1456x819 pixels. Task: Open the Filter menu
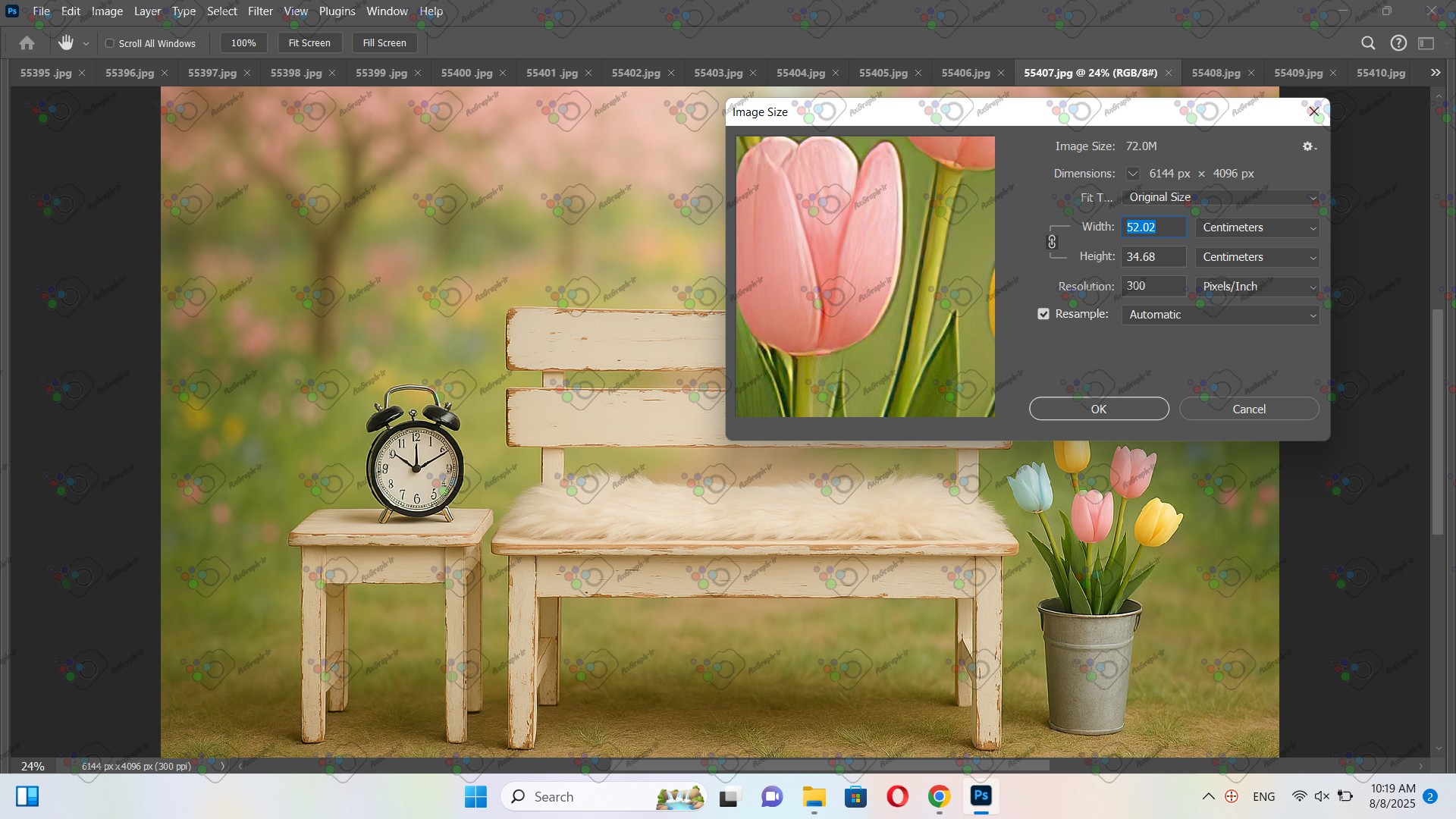260,11
